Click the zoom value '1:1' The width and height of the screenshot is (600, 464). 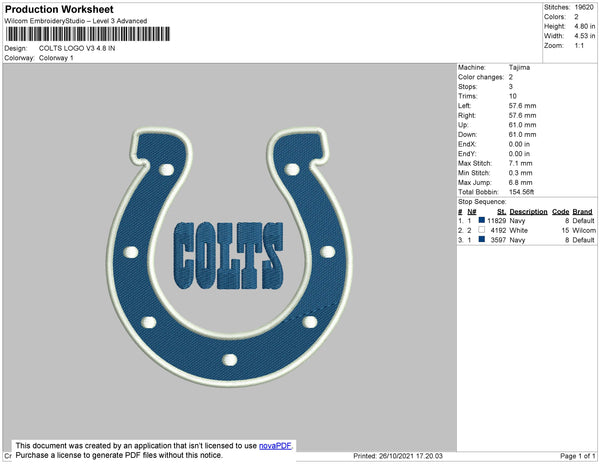click(x=579, y=46)
